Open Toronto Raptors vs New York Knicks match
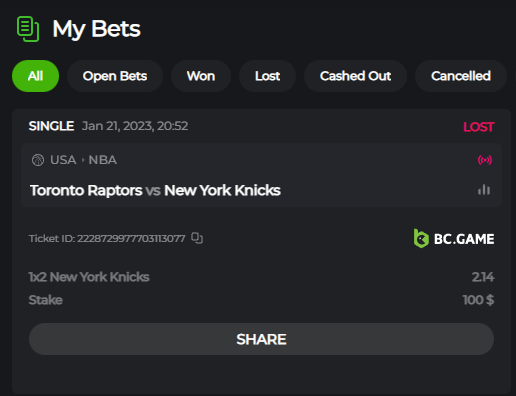516x396 pixels. click(x=155, y=190)
